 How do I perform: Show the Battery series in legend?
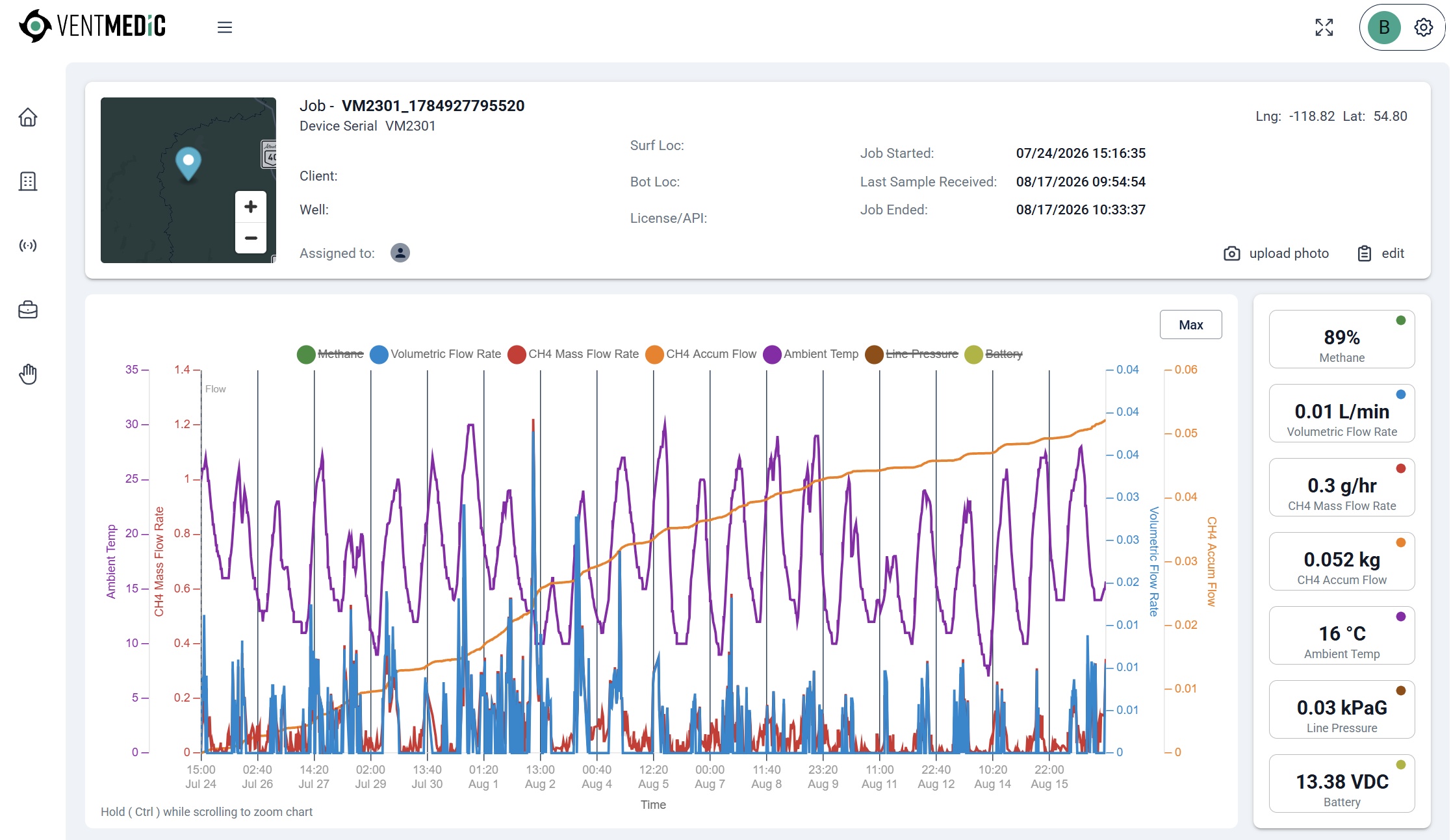(994, 354)
